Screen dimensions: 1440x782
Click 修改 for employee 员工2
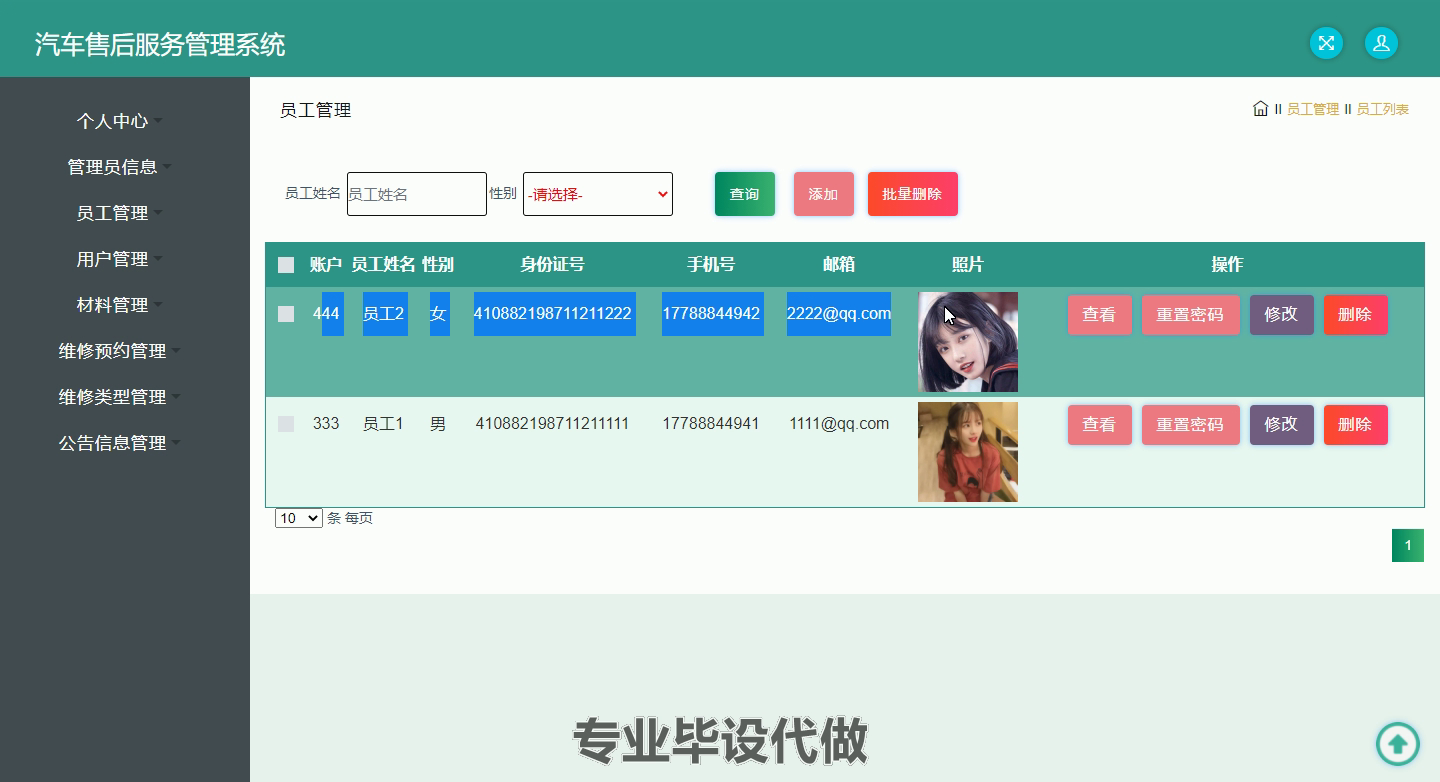click(x=1282, y=315)
